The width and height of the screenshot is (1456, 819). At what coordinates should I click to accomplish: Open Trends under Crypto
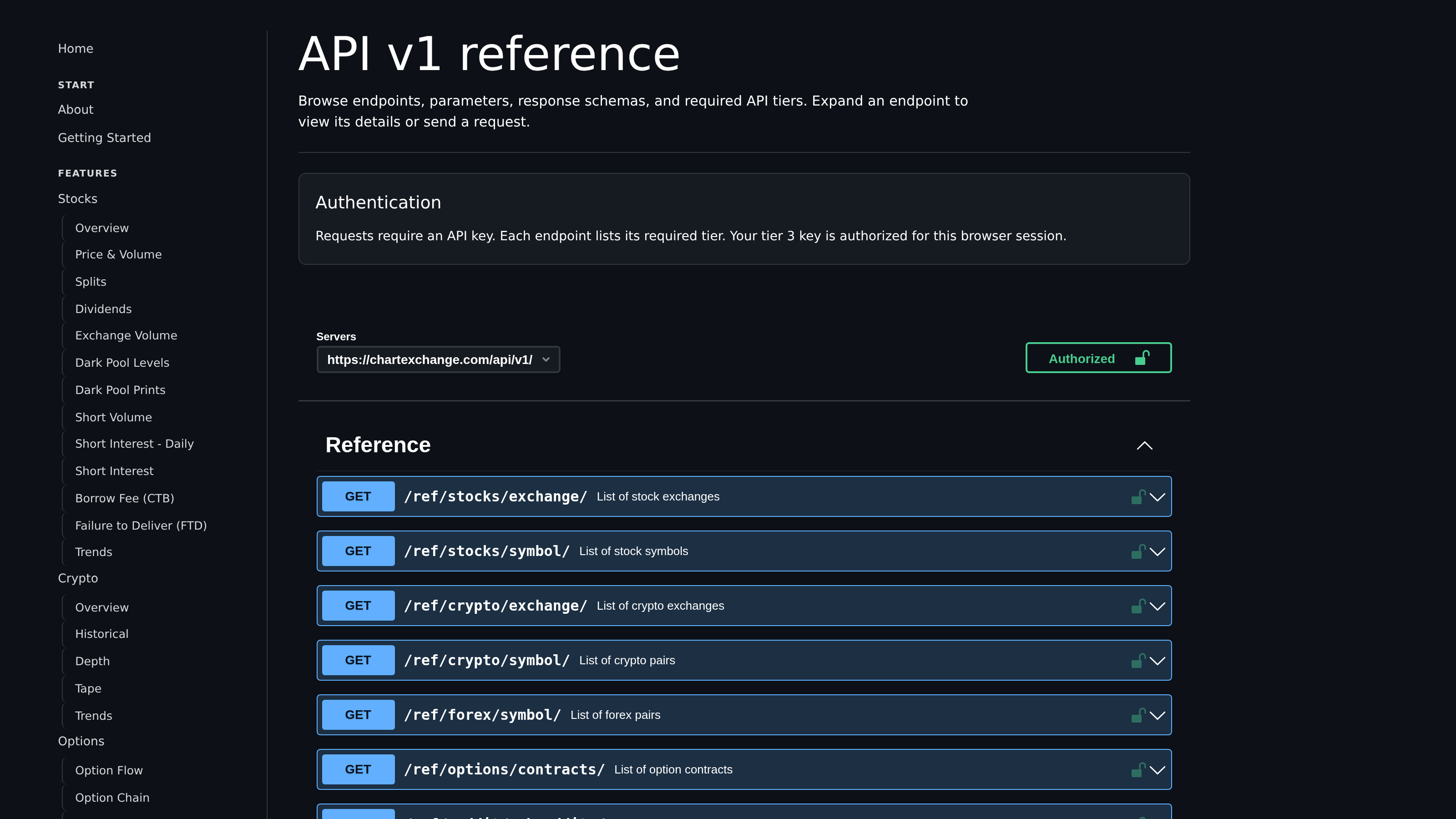point(94,716)
